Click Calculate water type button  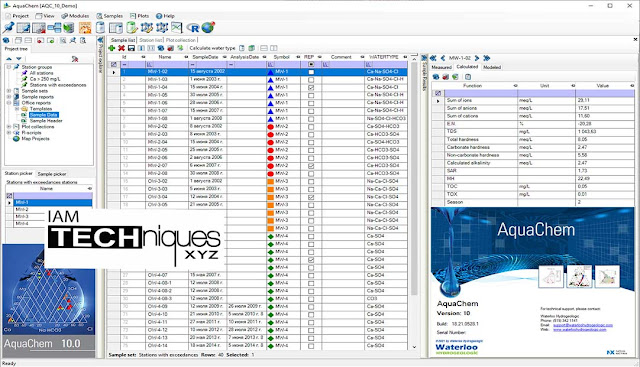[x=212, y=48]
